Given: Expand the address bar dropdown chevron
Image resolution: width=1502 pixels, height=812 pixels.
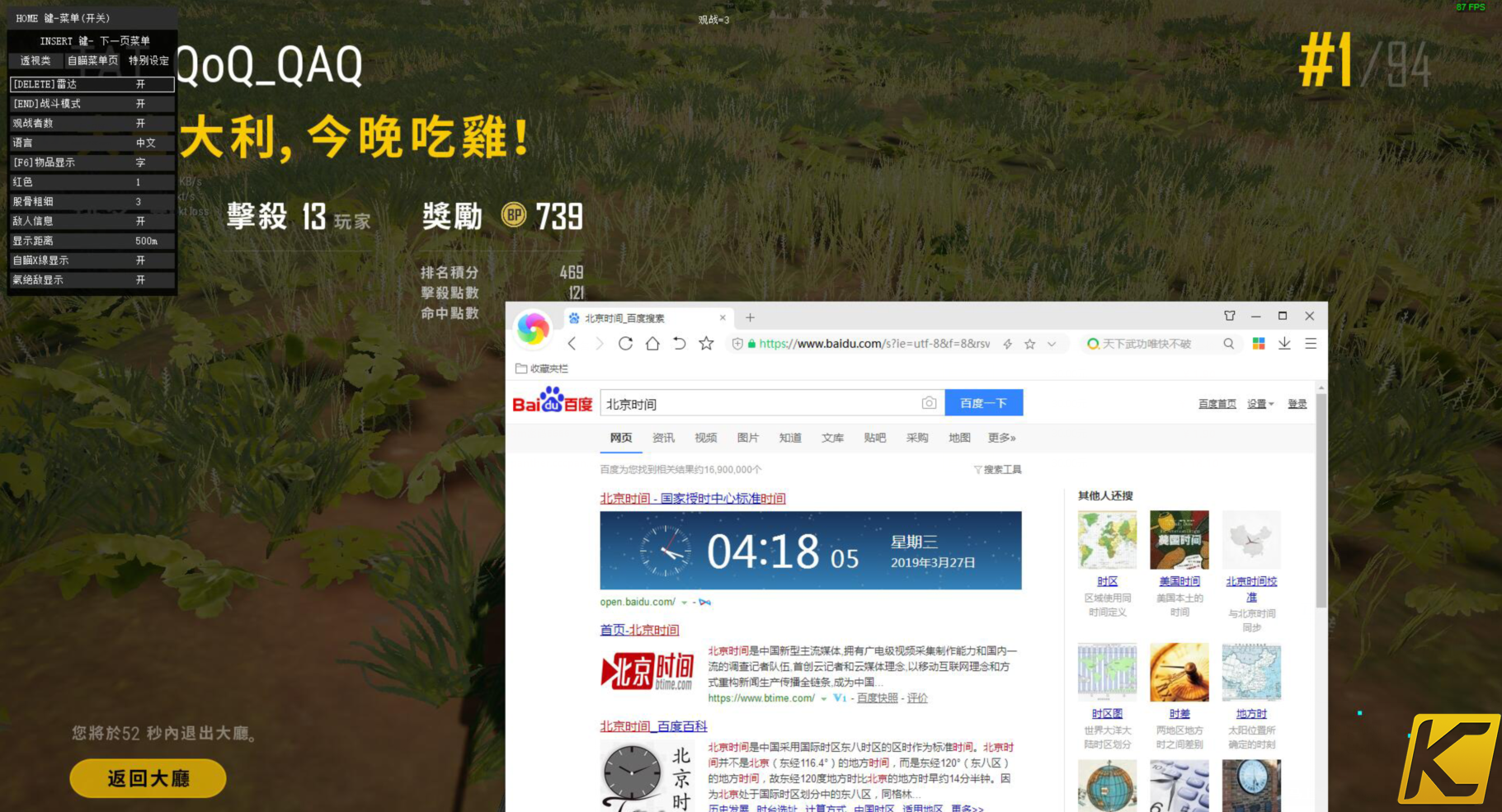Looking at the screenshot, I should click(1052, 345).
